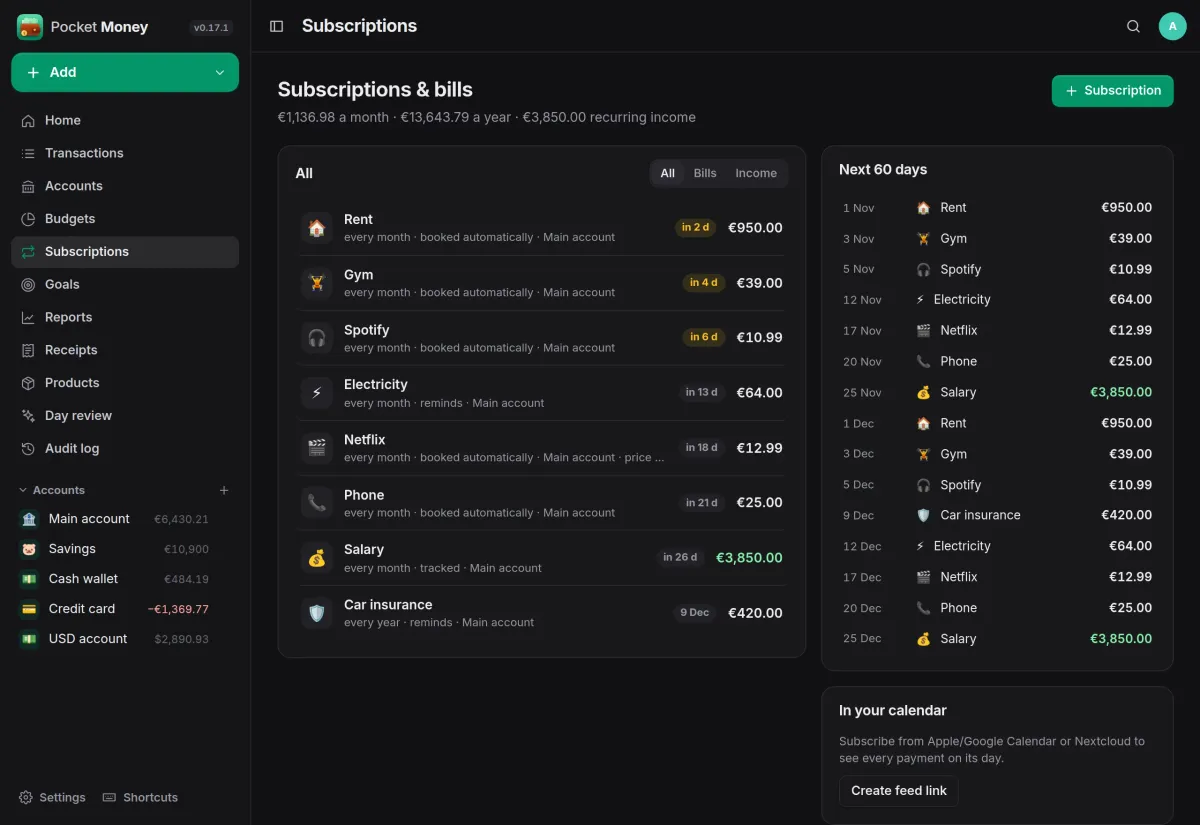This screenshot has height=825, width=1200.
Task: Open search with the magnifier icon
Action: (x=1133, y=26)
